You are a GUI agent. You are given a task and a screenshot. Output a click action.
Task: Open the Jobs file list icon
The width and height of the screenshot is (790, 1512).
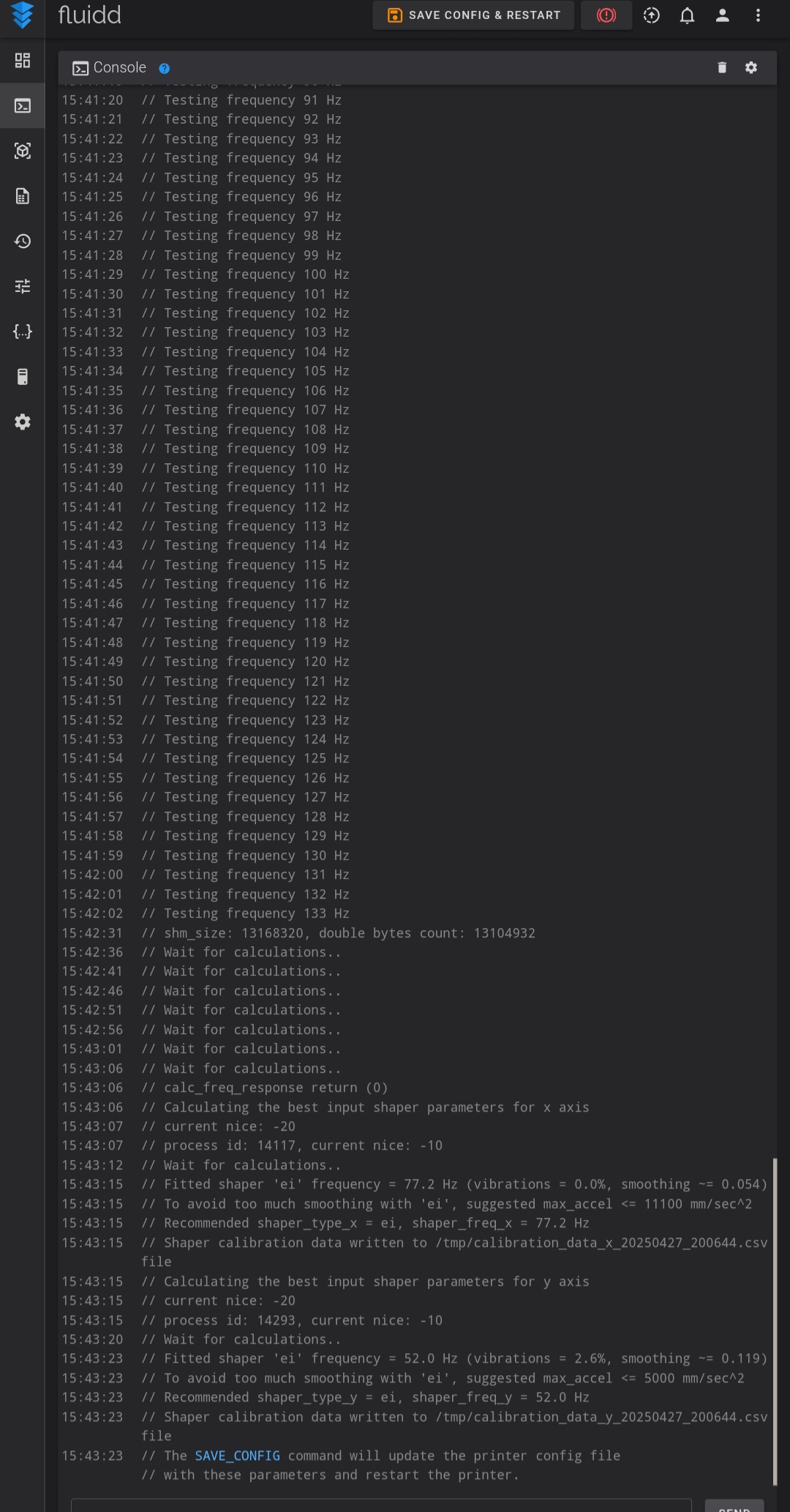coord(23,196)
